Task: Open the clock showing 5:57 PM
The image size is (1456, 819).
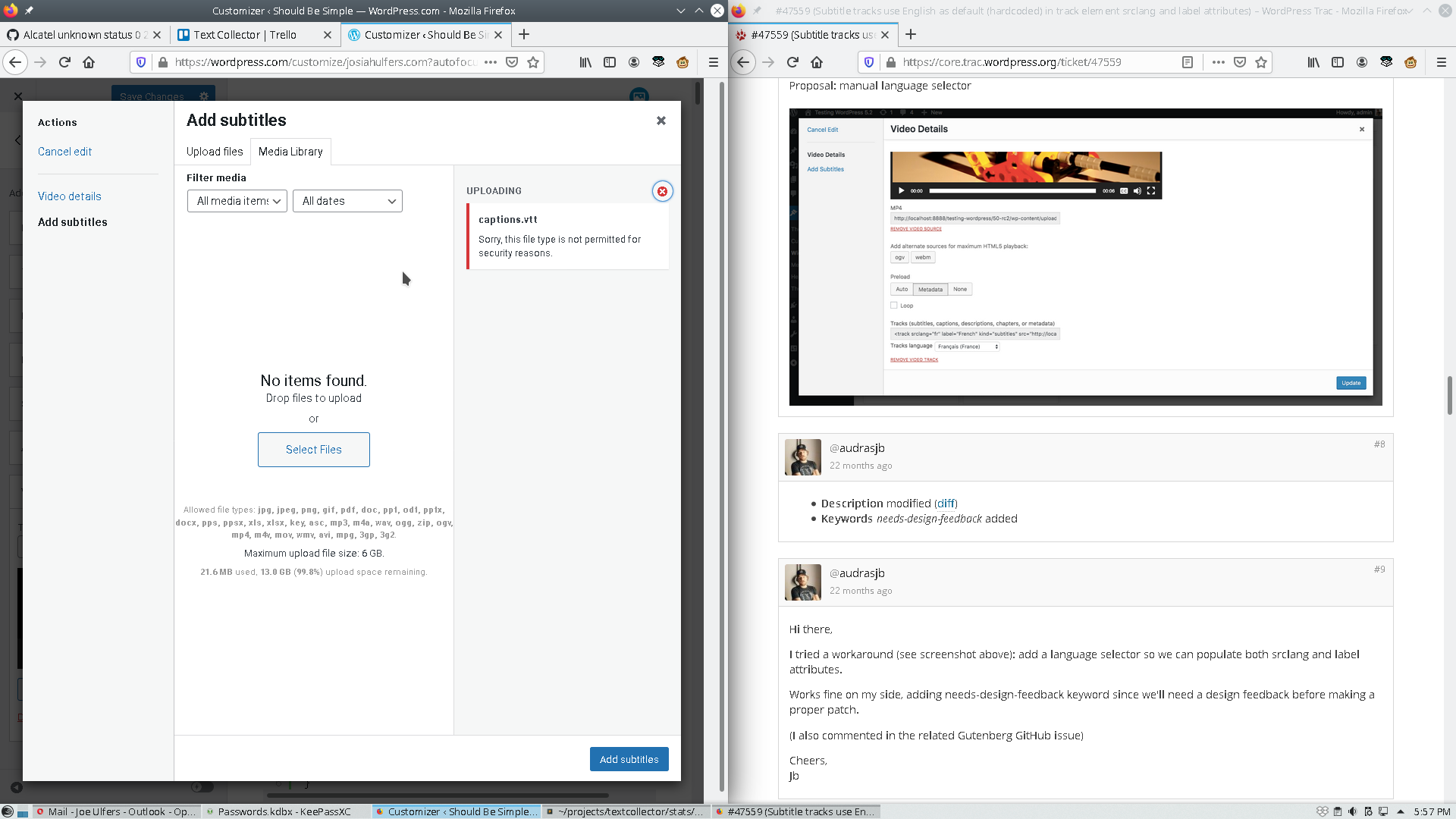Action: [1432, 811]
